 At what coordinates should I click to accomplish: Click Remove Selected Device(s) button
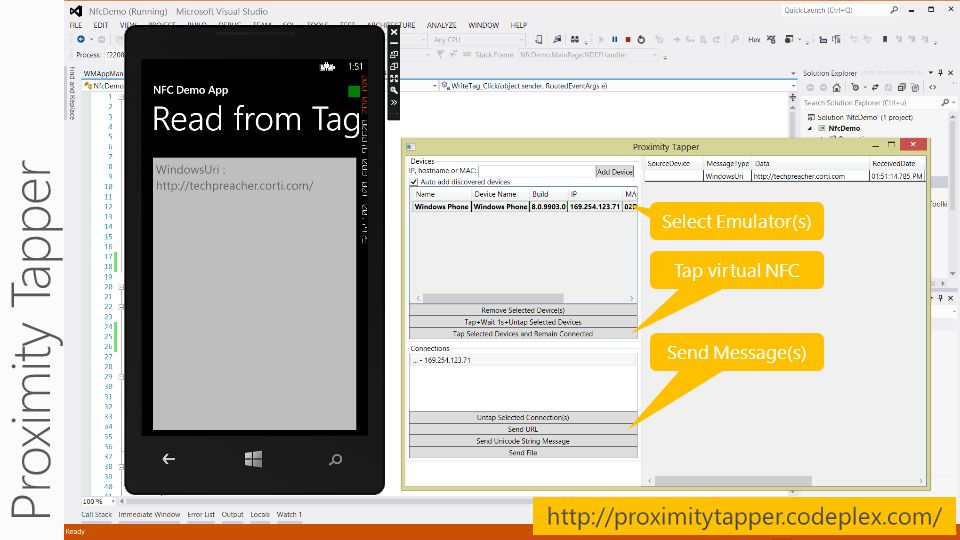[523, 310]
